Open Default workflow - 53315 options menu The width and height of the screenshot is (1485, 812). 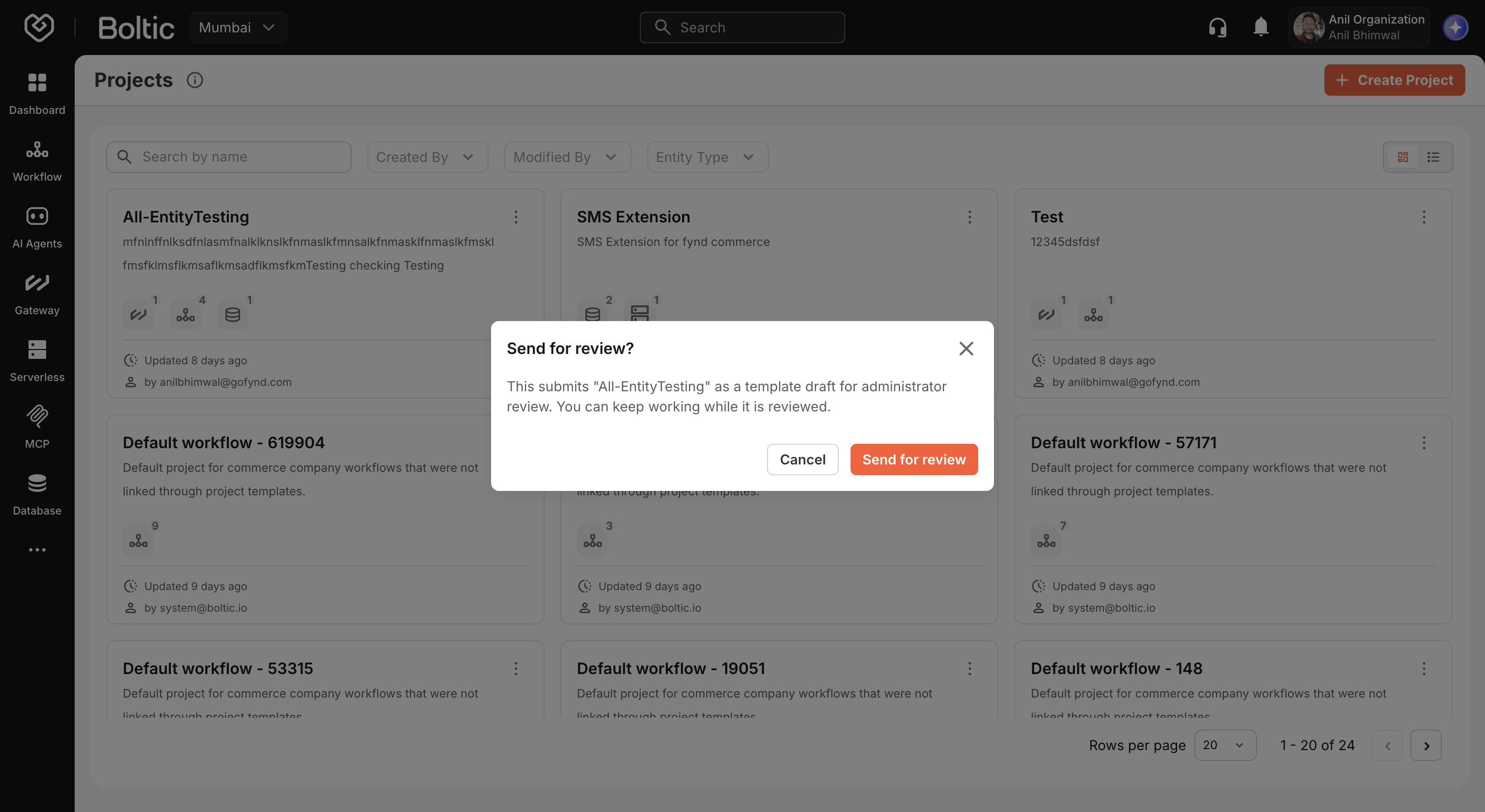point(516,669)
